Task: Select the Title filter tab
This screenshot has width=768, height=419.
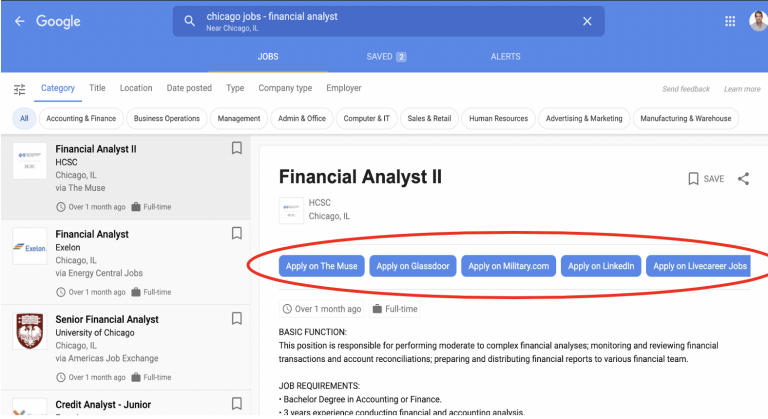Action: (97, 88)
